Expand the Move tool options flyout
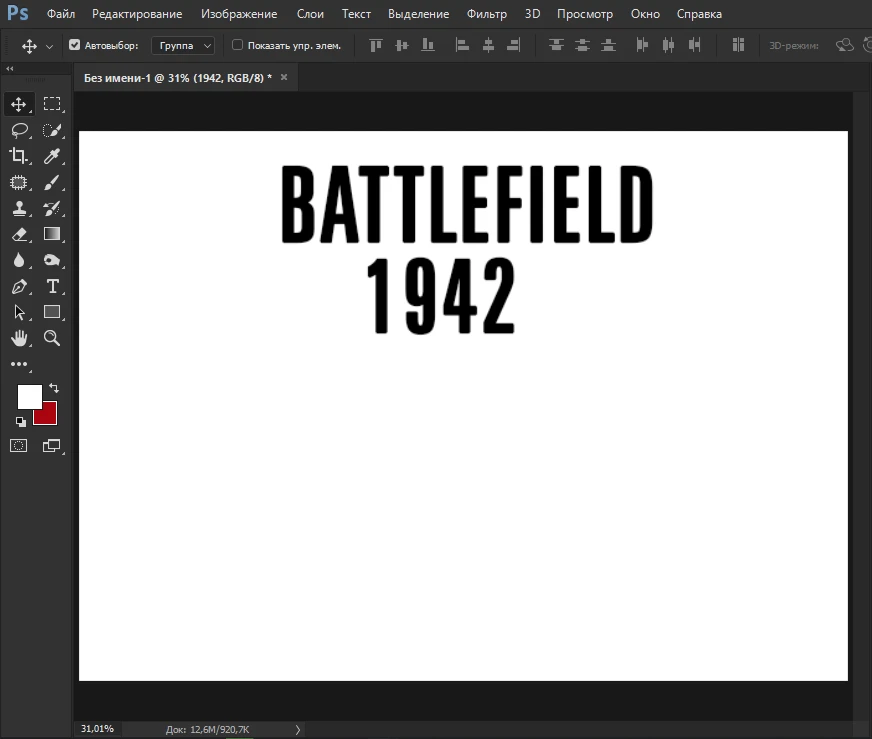872x739 pixels. coord(45,44)
